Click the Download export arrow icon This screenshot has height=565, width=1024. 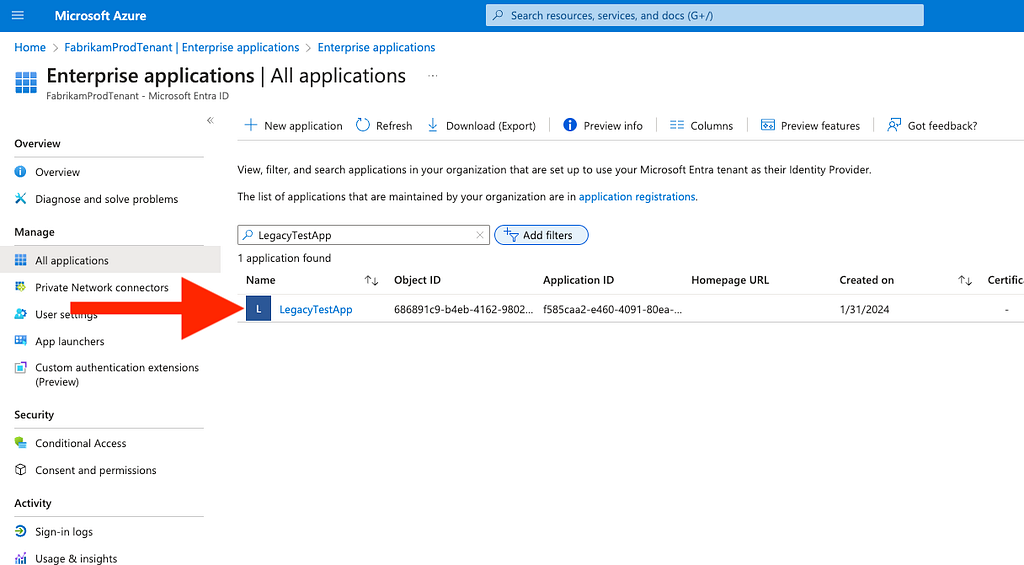tap(432, 125)
